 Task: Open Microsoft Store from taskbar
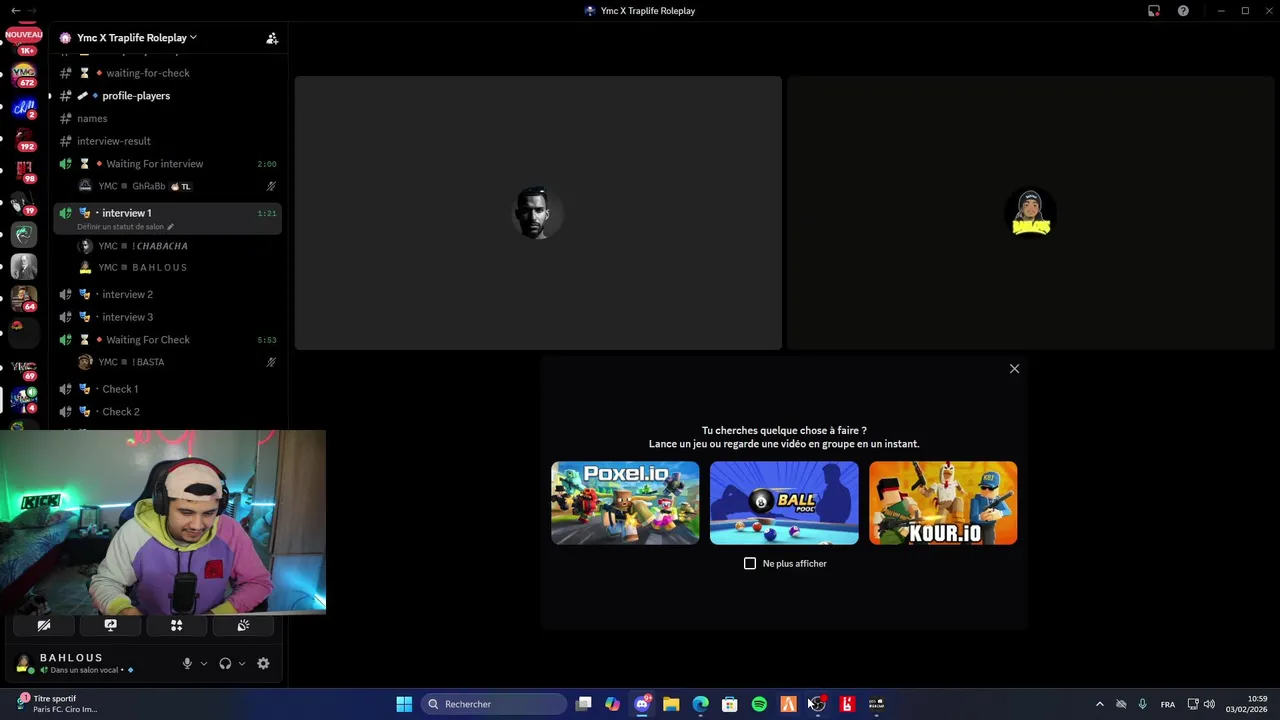(x=730, y=704)
